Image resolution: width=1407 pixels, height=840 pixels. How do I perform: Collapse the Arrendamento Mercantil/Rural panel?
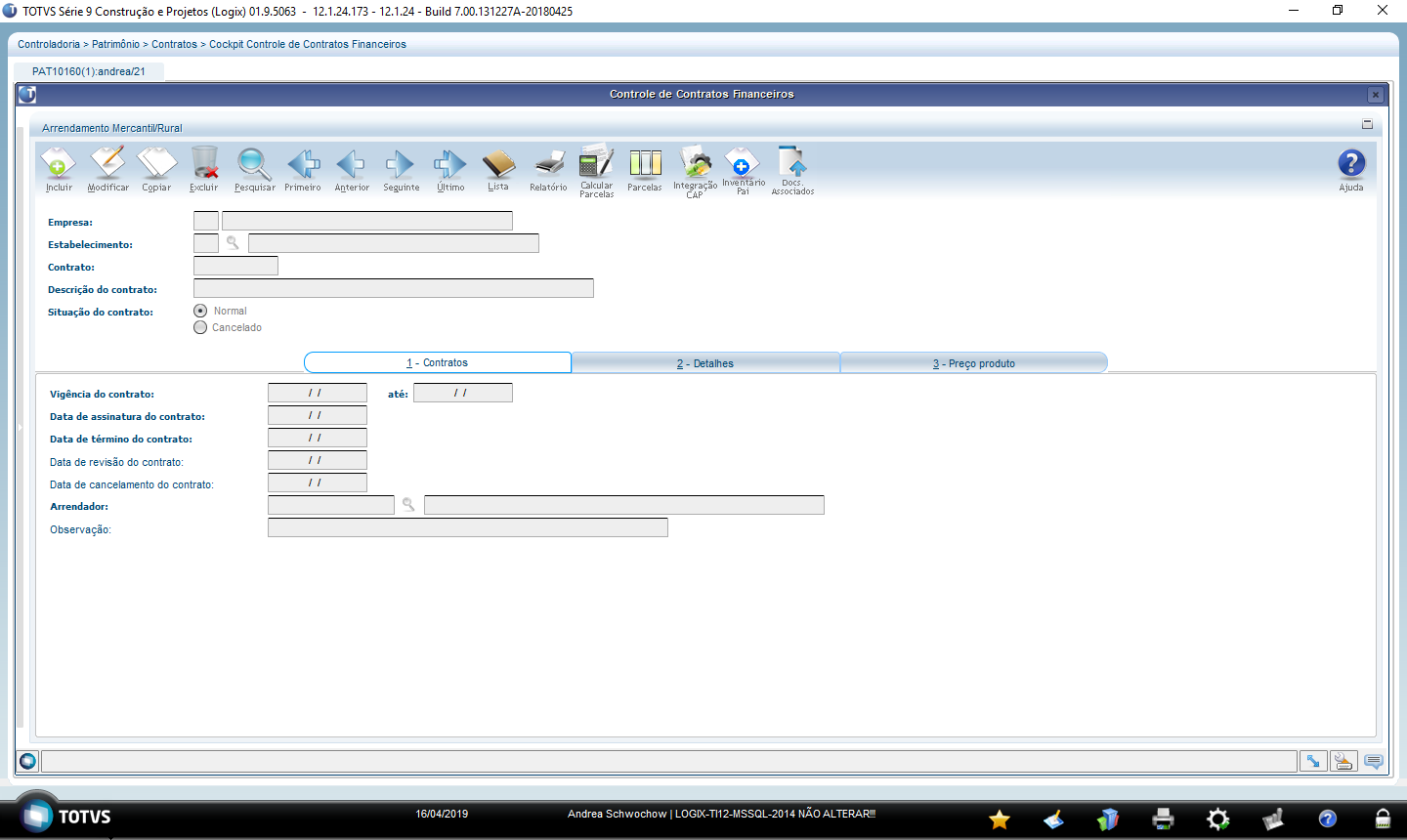[x=1367, y=124]
